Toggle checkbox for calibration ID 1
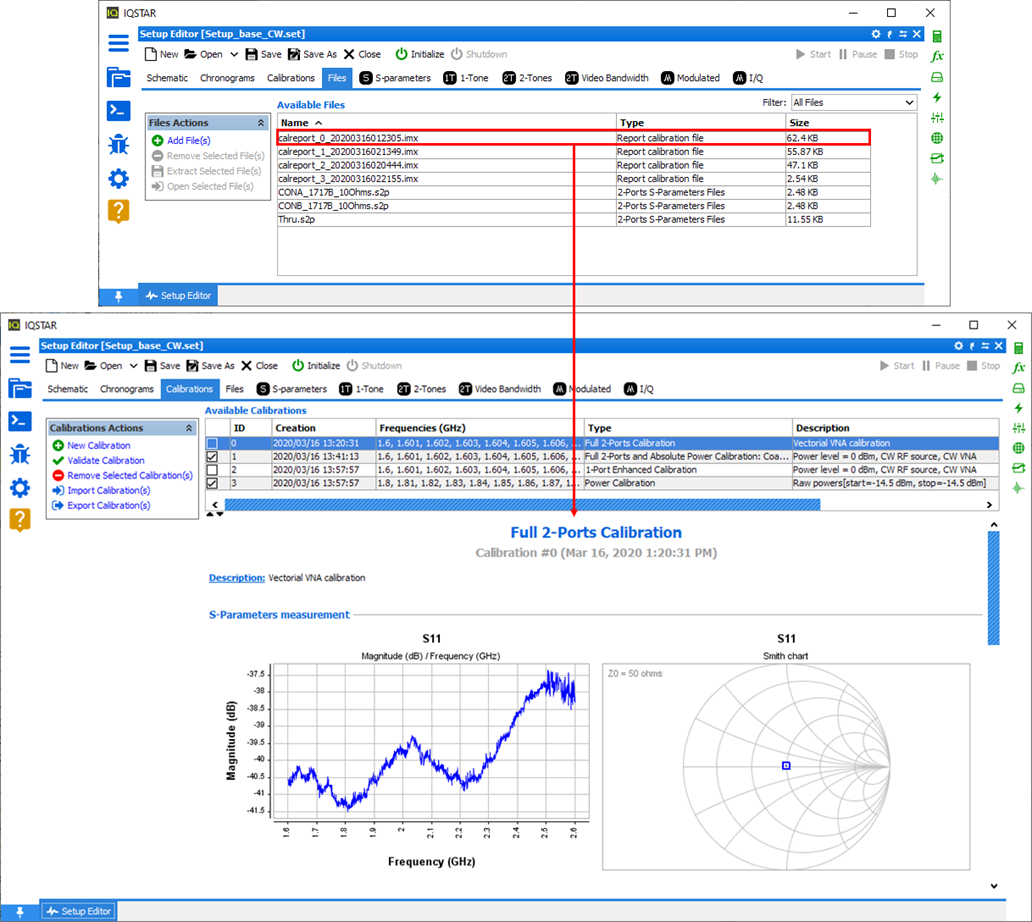The width and height of the screenshot is (1032, 922). pyautogui.click(x=213, y=457)
